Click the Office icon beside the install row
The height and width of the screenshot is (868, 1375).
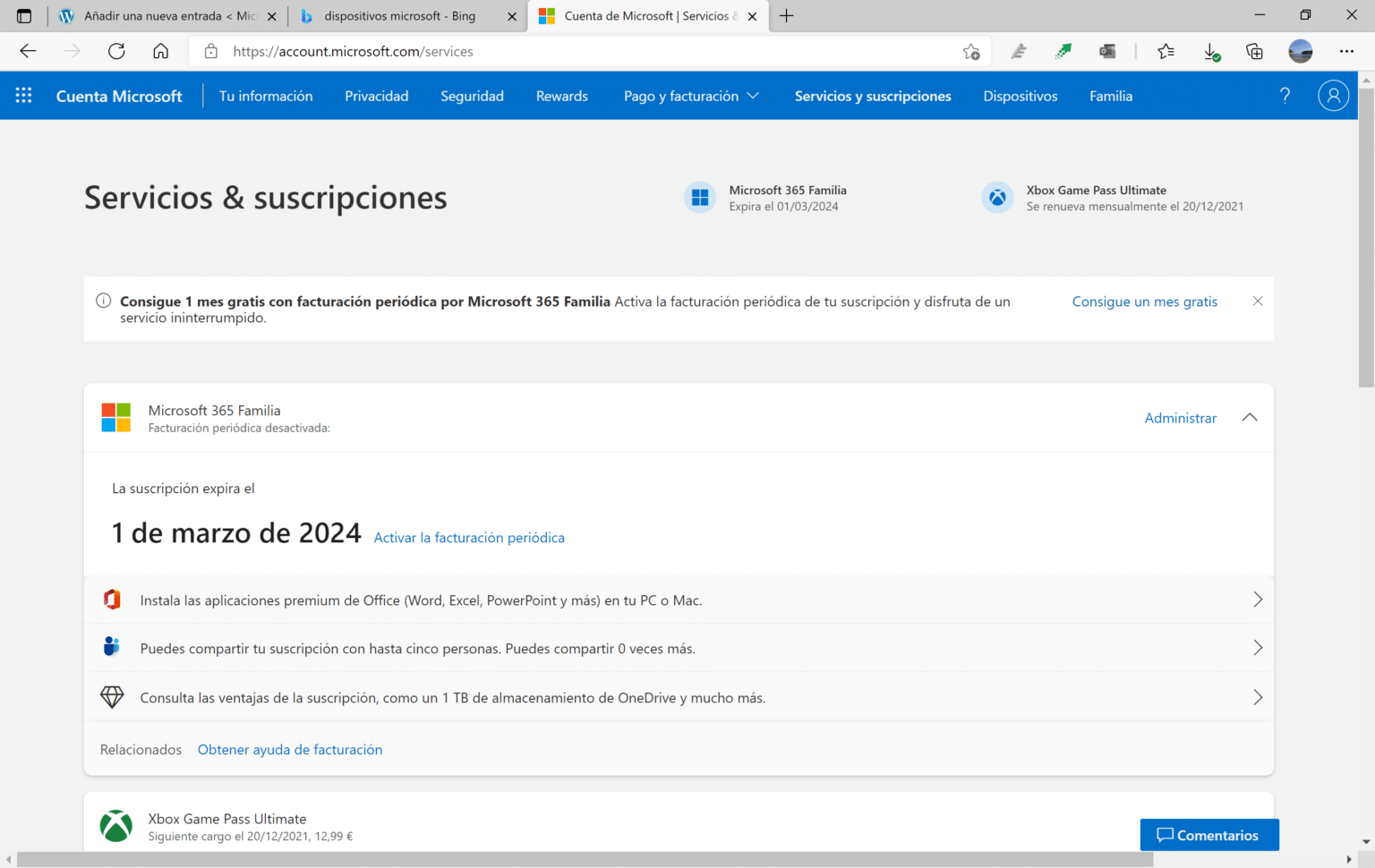[112, 600]
